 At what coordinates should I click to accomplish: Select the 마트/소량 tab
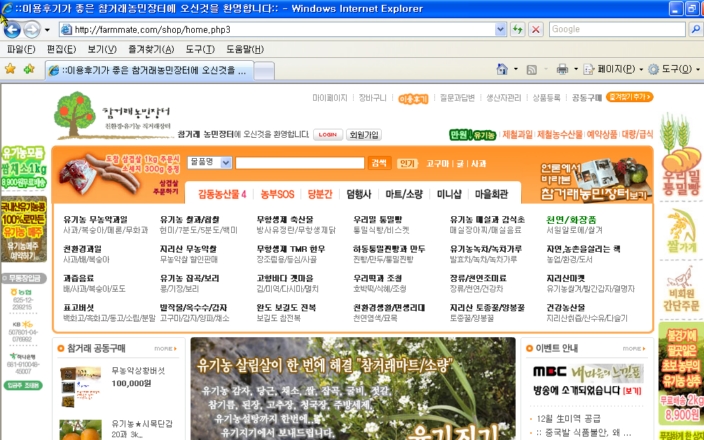pyautogui.click(x=404, y=194)
